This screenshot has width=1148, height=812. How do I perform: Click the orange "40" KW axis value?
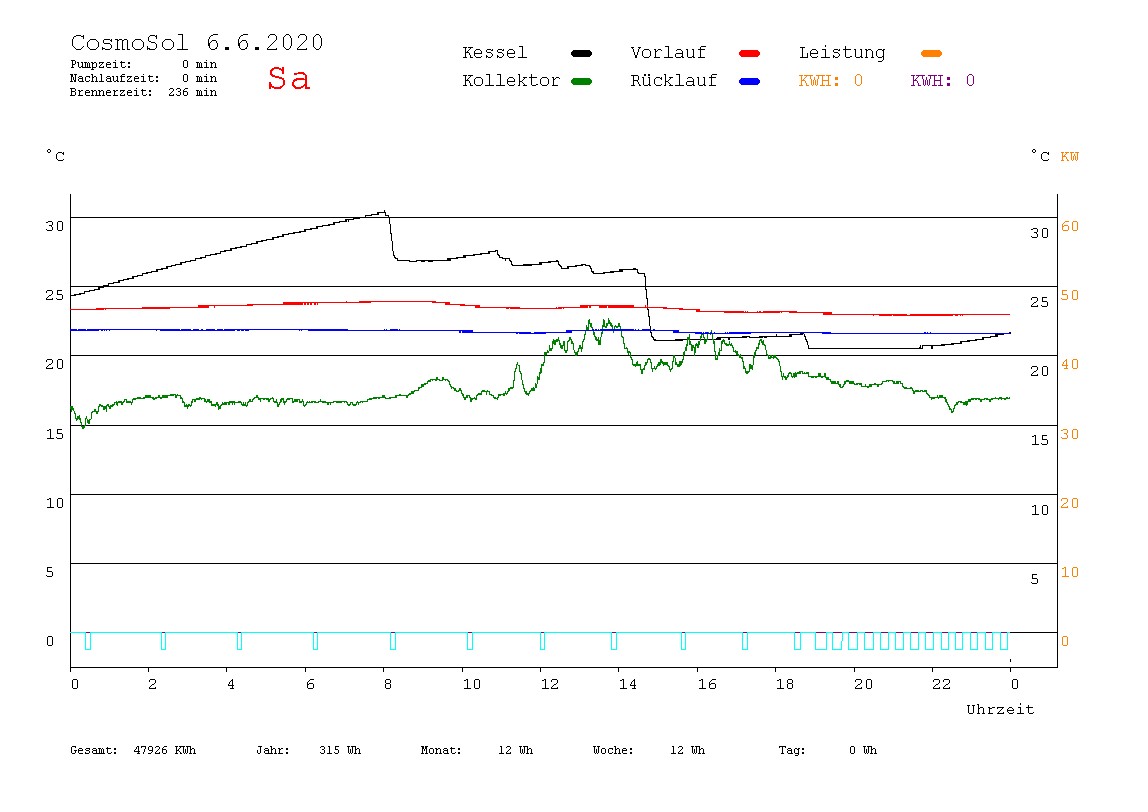pos(1070,364)
